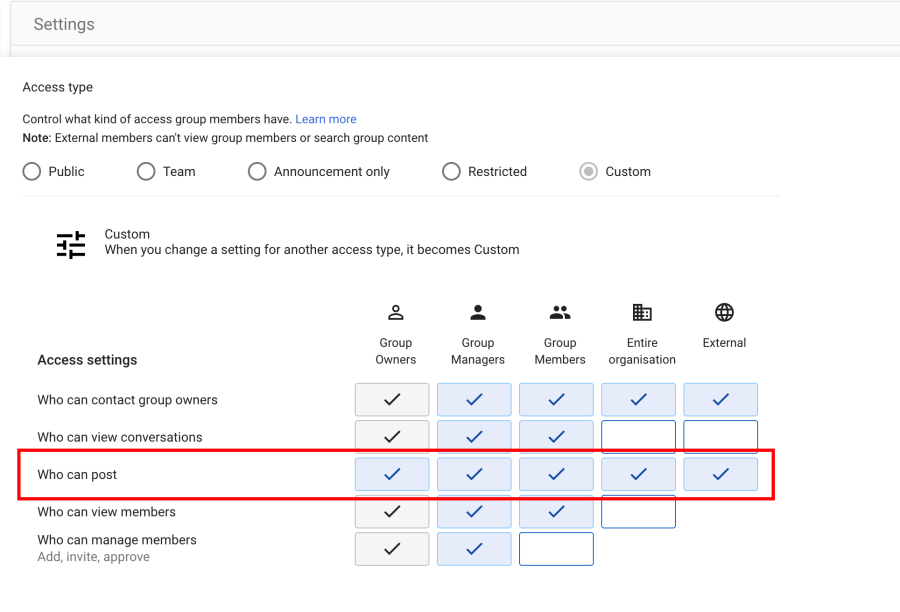This screenshot has height=612, width=900.
Task: Select the Public access type
Action: [32, 172]
